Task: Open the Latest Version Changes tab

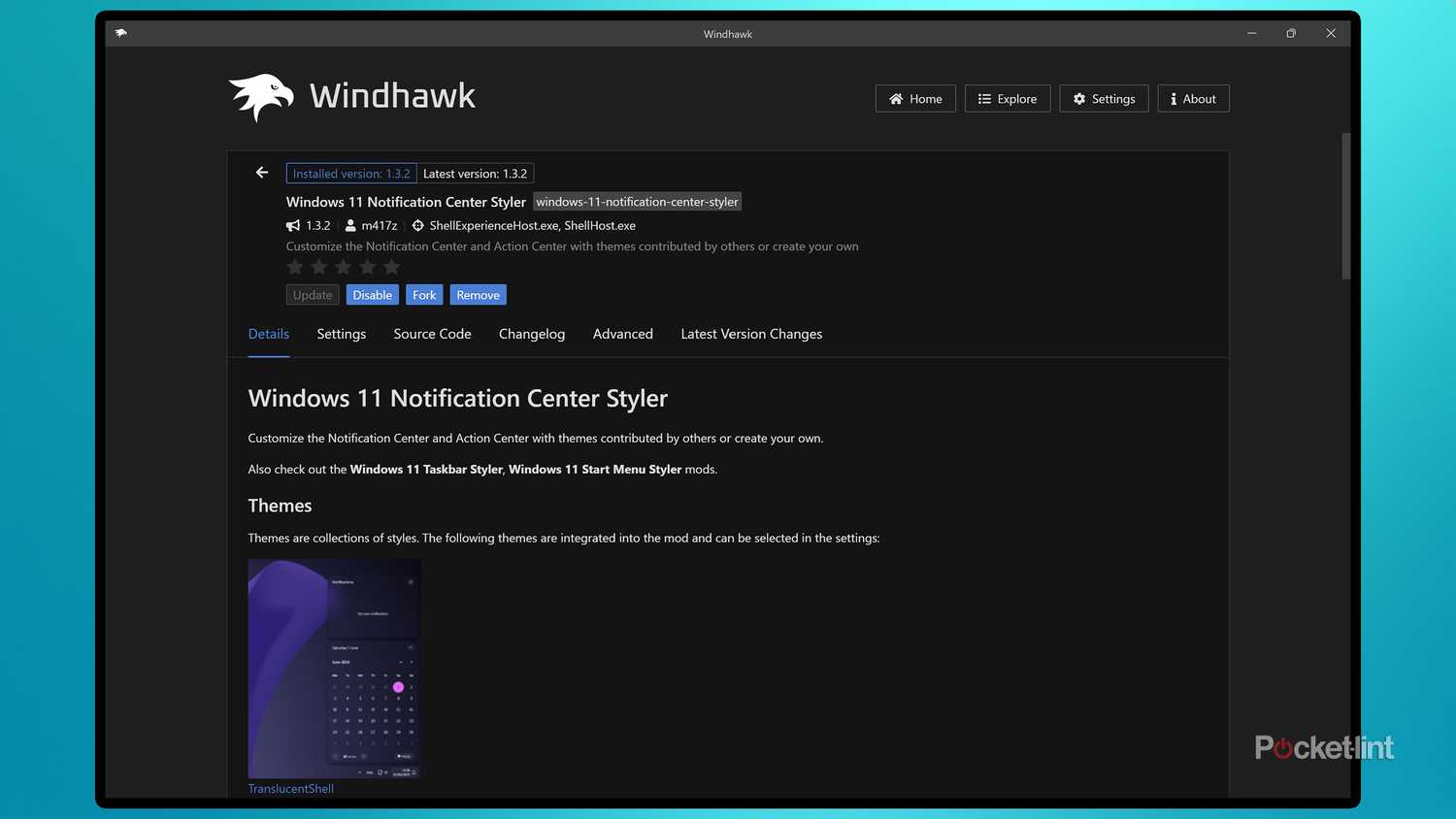Action: (x=750, y=334)
